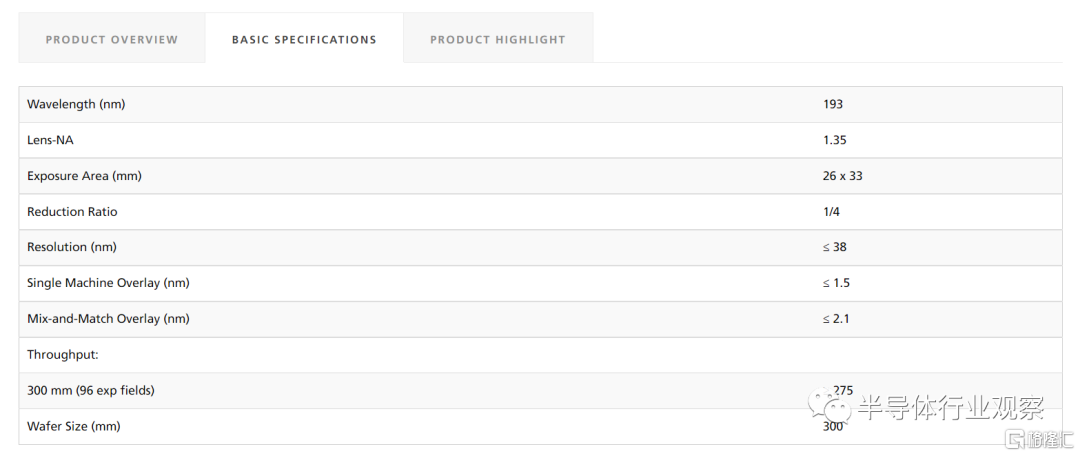Click the Lens-NA row label
1080x456 pixels.
[x=50, y=140]
